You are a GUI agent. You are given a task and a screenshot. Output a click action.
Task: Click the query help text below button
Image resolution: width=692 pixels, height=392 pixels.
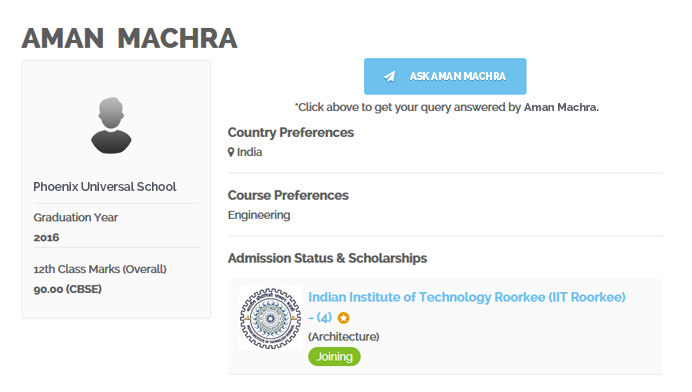point(447,107)
